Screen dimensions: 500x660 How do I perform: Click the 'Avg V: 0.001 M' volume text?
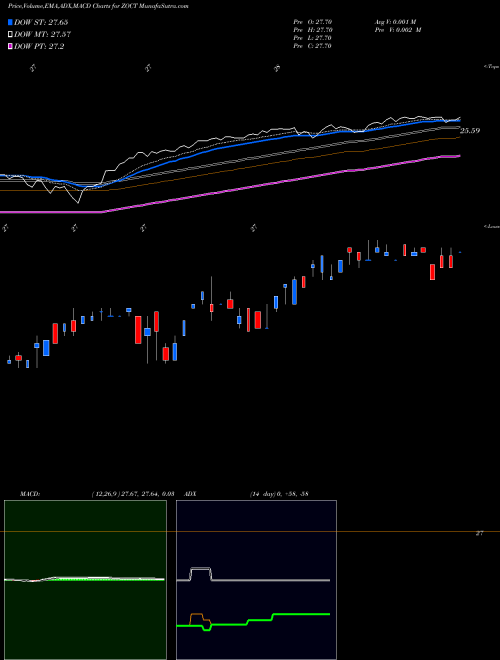[x=395, y=21]
